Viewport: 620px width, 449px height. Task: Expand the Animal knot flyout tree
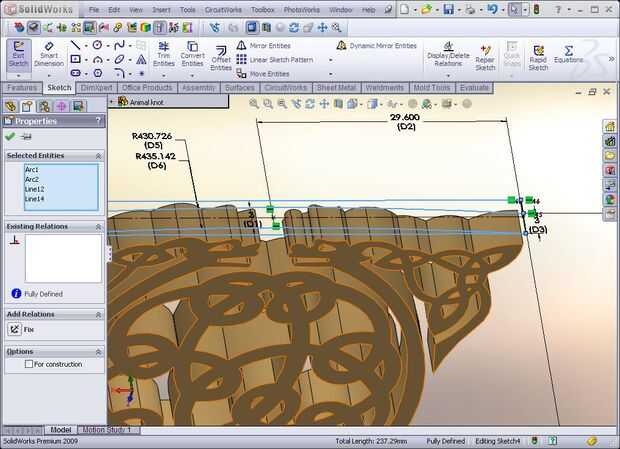[x=112, y=102]
